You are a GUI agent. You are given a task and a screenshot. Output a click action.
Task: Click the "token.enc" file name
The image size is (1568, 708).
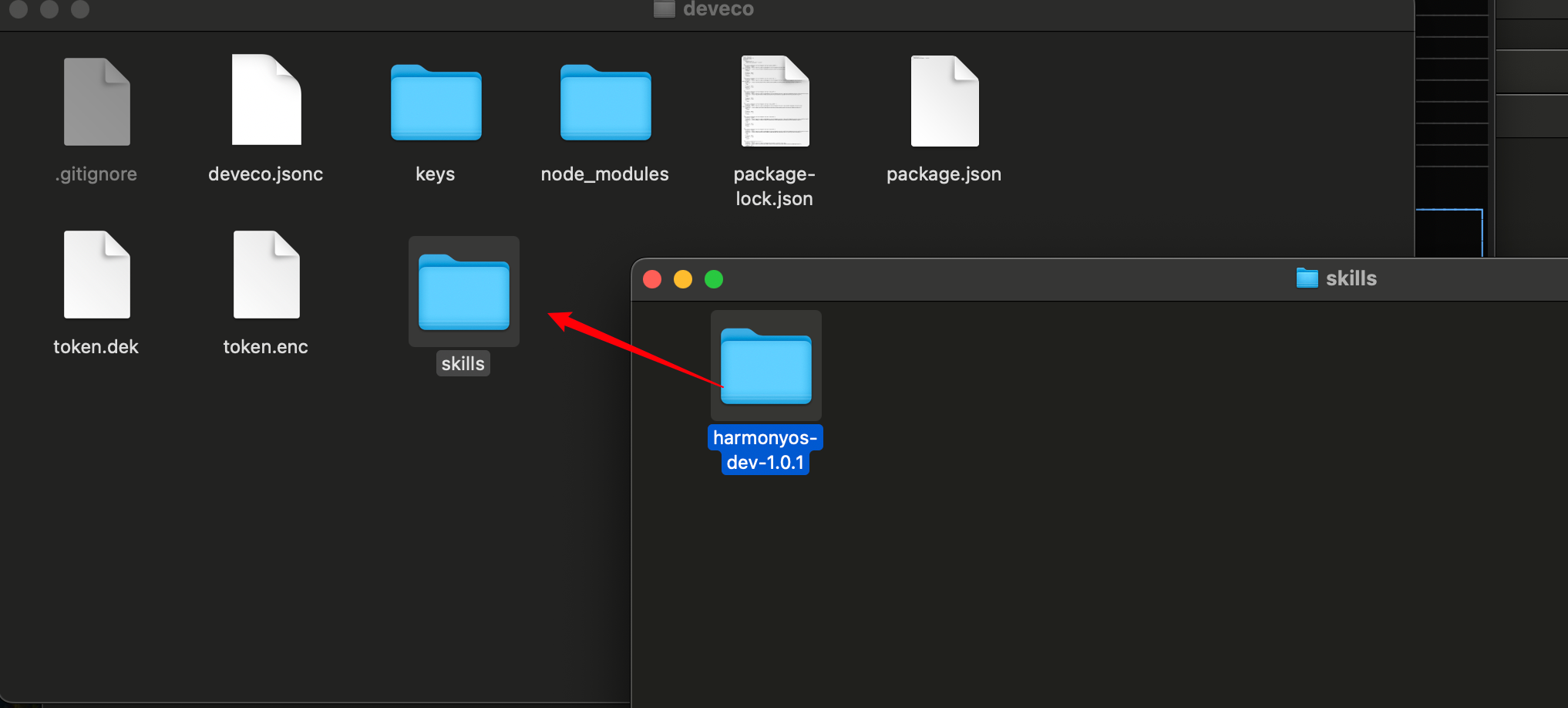[266, 347]
